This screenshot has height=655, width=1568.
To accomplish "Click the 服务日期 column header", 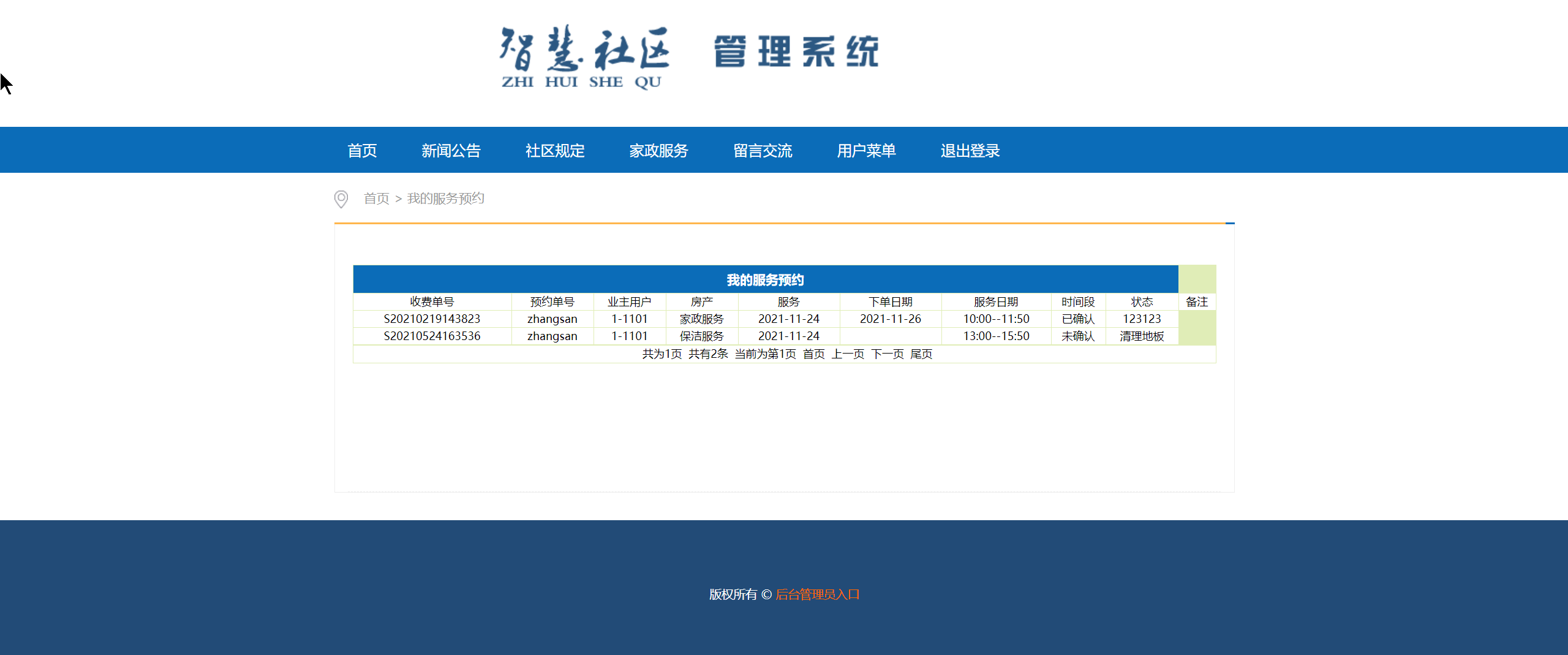I will 997,302.
